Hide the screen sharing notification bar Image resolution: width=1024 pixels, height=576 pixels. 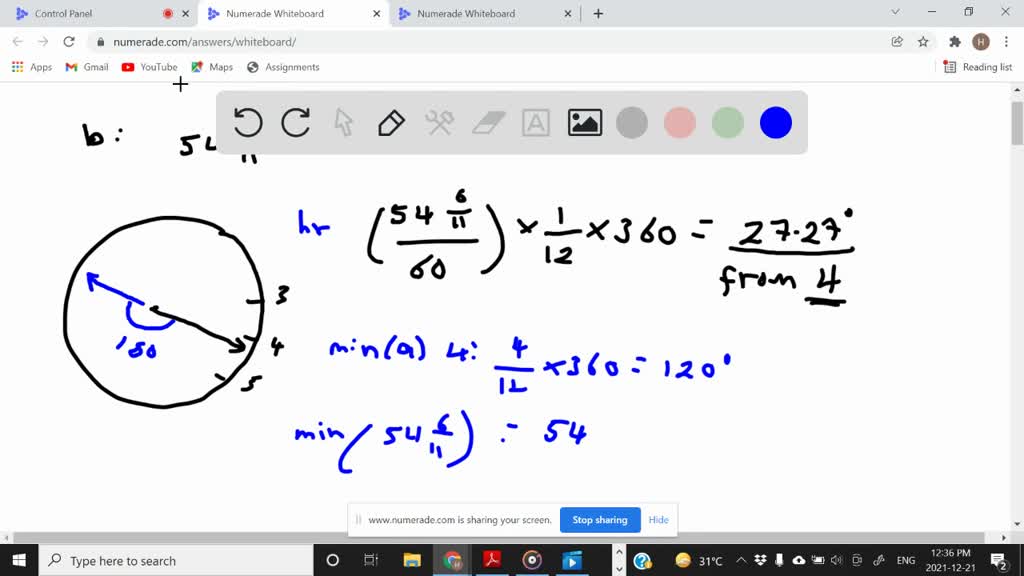658,520
